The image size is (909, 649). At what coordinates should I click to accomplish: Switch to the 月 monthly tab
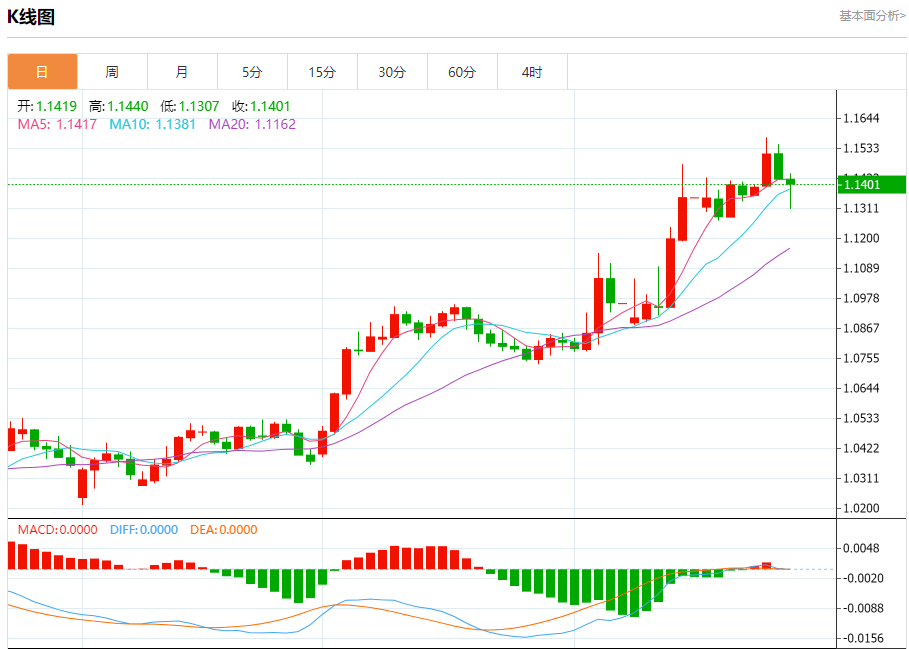tap(183, 72)
